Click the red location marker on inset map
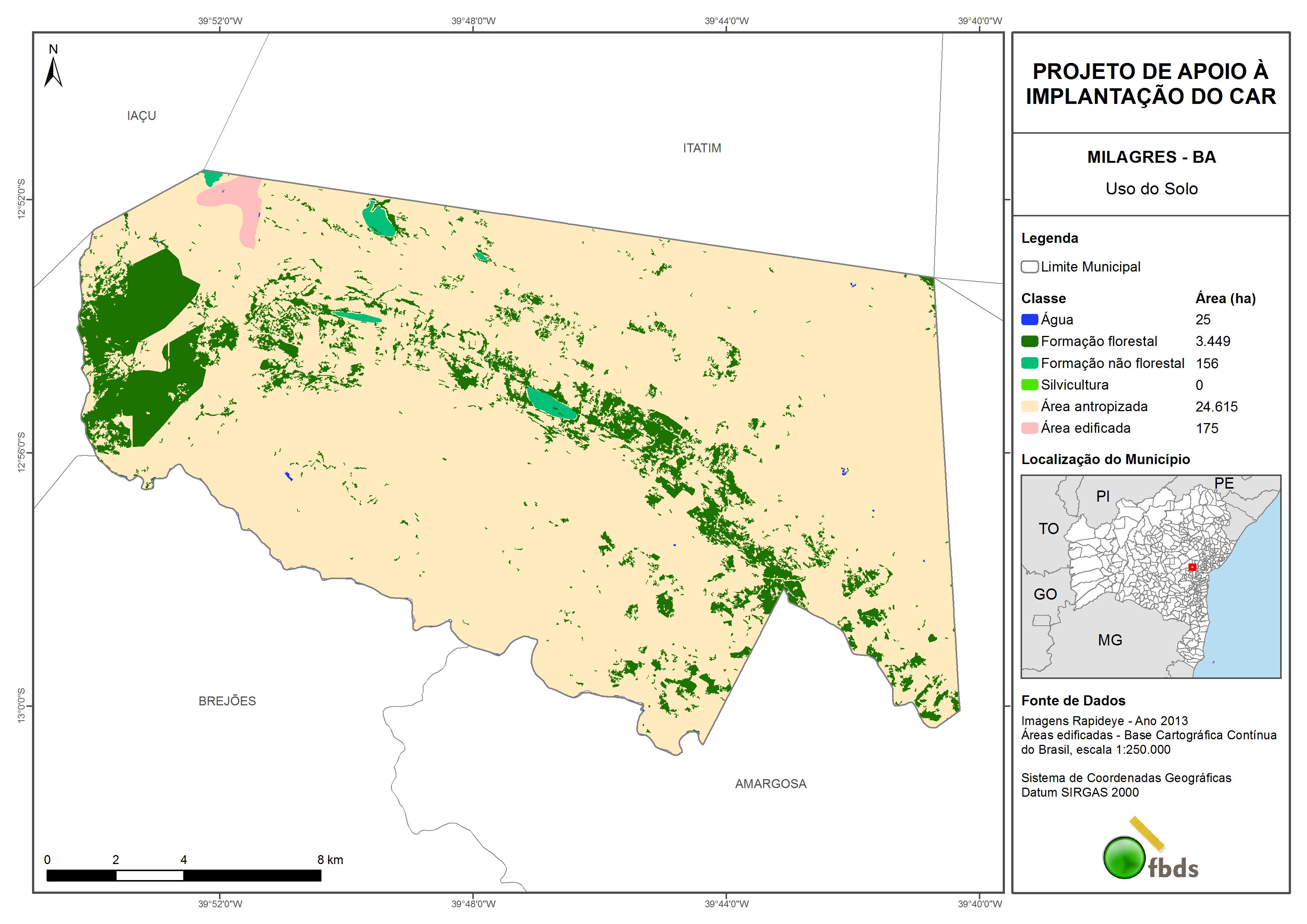The height and width of the screenshot is (924, 1307). tap(1192, 567)
